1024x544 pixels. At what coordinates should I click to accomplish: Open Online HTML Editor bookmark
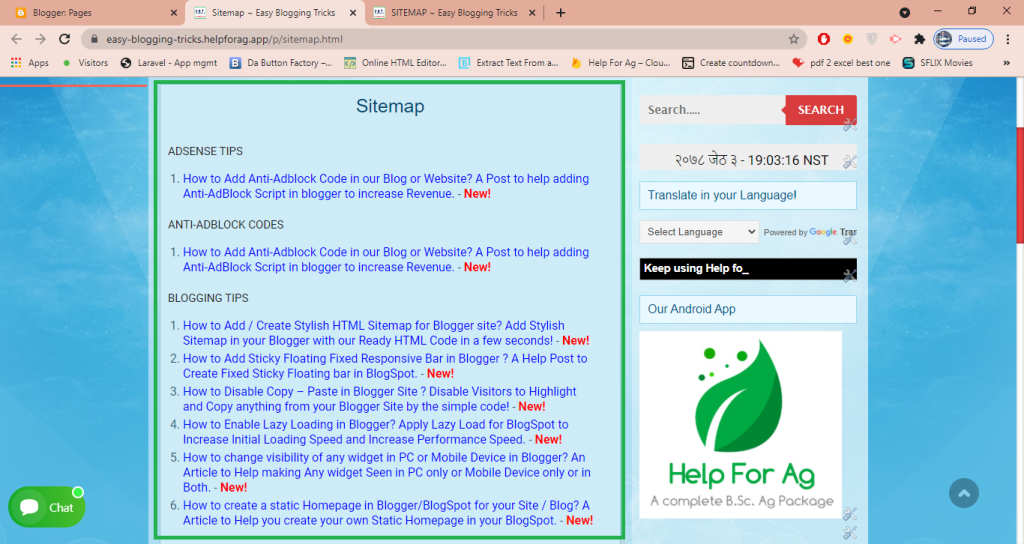pos(396,63)
